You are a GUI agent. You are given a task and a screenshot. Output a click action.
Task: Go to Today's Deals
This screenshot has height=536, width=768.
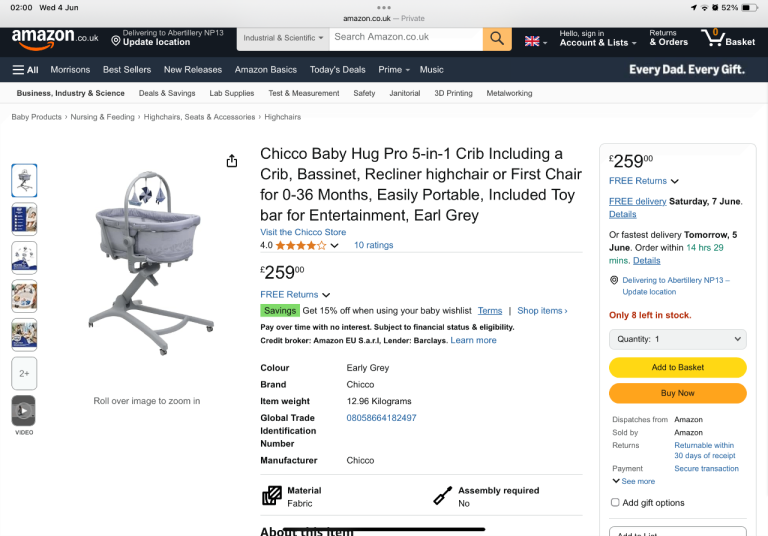click(x=338, y=70)
